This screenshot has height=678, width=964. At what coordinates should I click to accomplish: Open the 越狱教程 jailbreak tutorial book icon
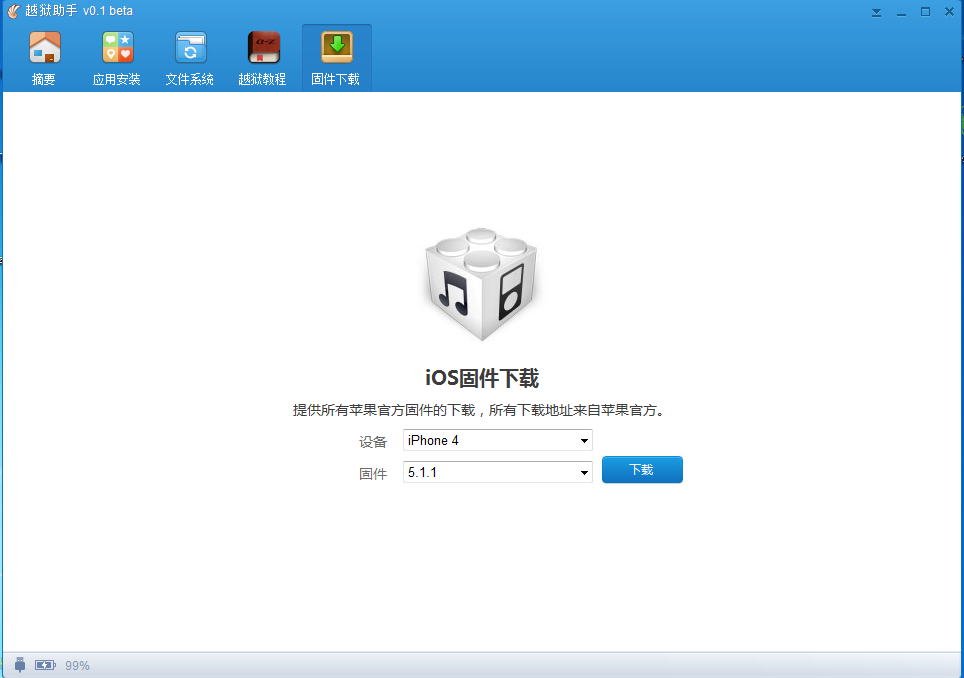pos(263,48)
